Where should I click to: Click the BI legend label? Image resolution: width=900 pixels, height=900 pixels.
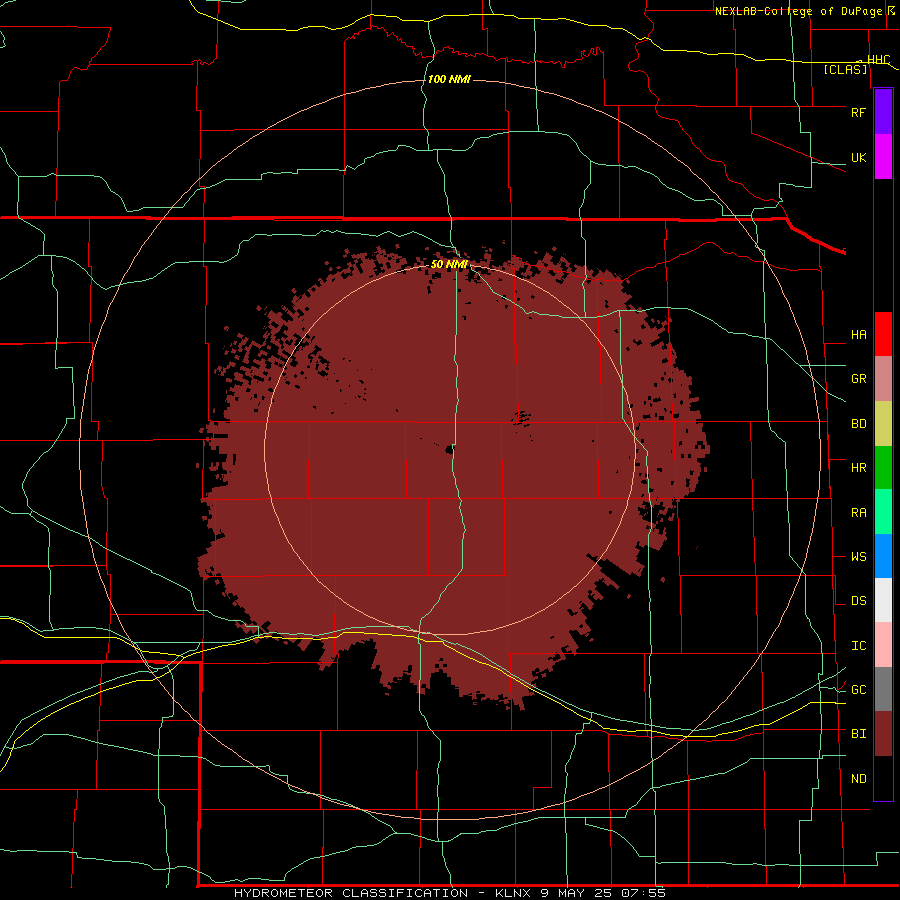(858, 734)
